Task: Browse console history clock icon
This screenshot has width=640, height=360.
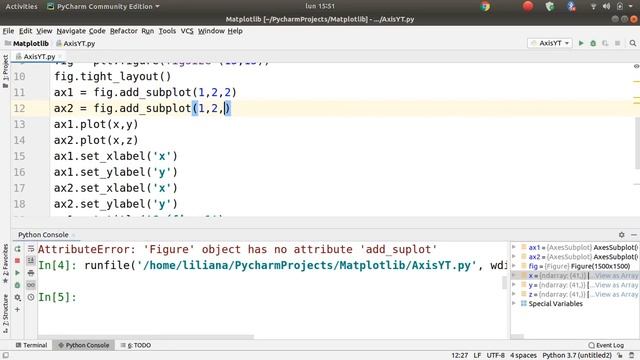Action: coord(31,298)
